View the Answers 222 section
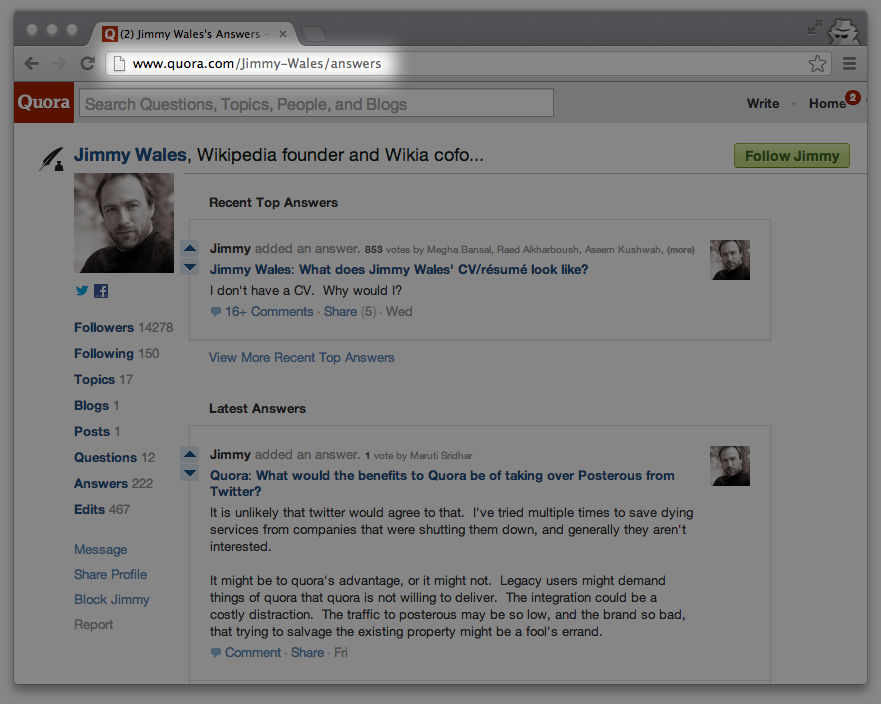Viewport: 881px width, 704px height. click(113, 483)
